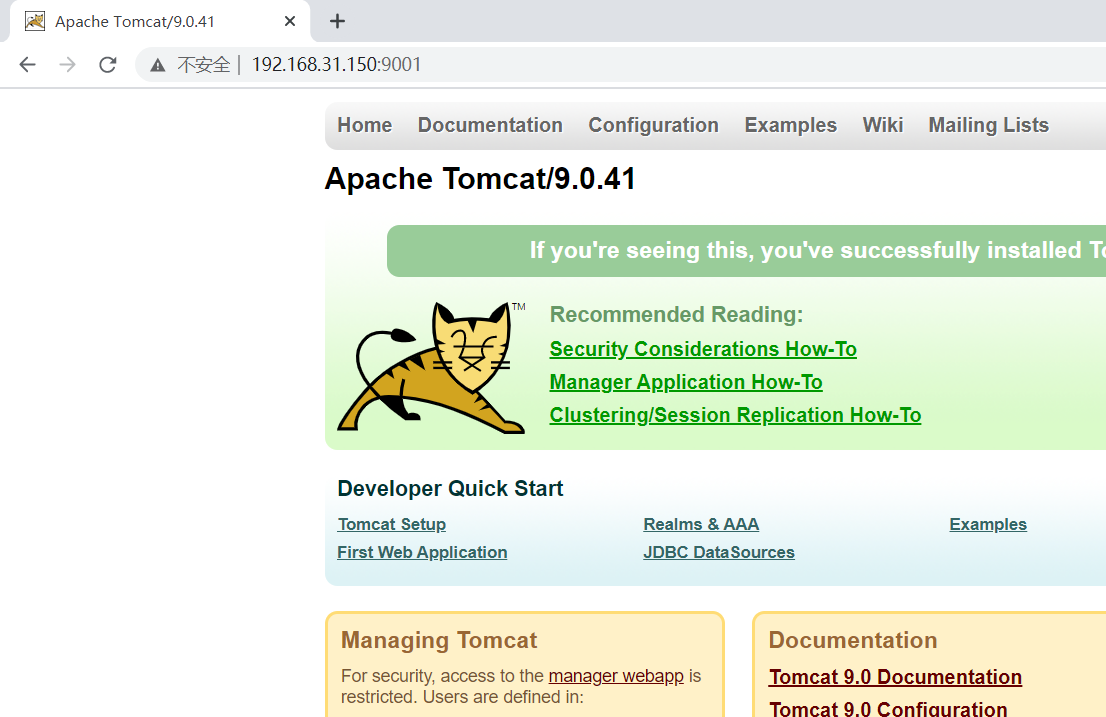The height and width of the screenshot is (717, 1106).
Task: Open the Realms & AAA link
Action: 701,525
